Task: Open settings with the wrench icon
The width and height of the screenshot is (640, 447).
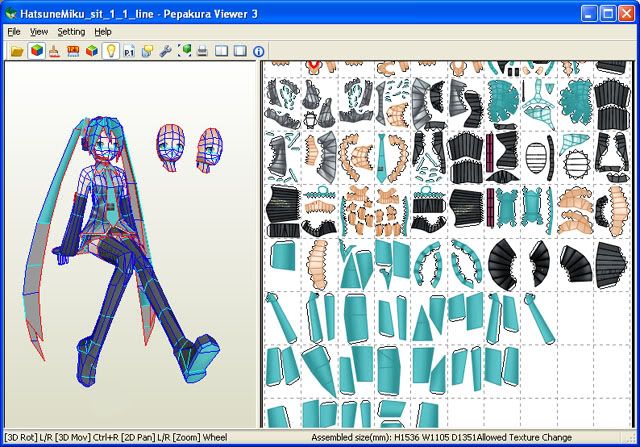Action: click(166, 51)
